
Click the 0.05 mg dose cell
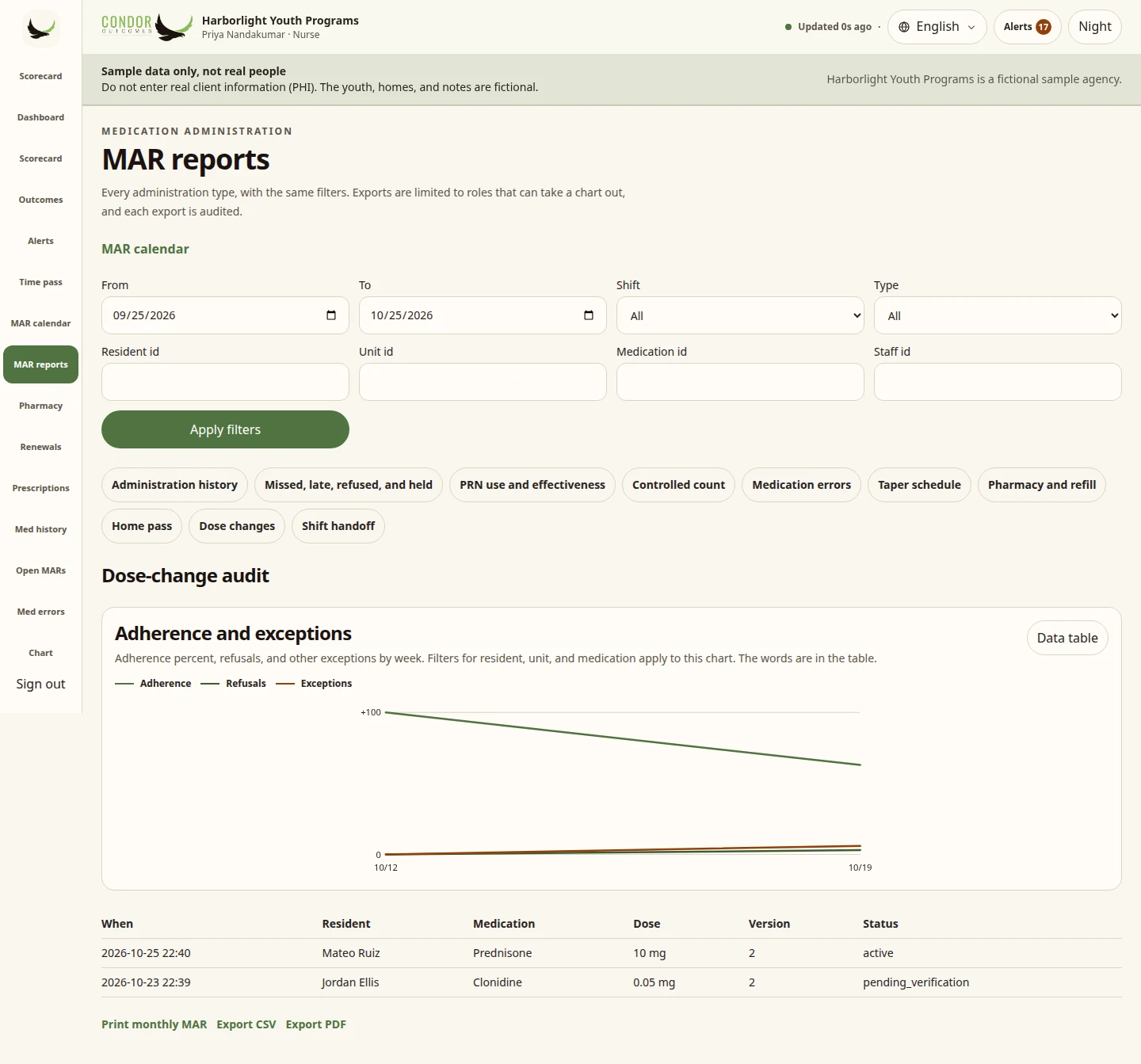click(654, 982)
